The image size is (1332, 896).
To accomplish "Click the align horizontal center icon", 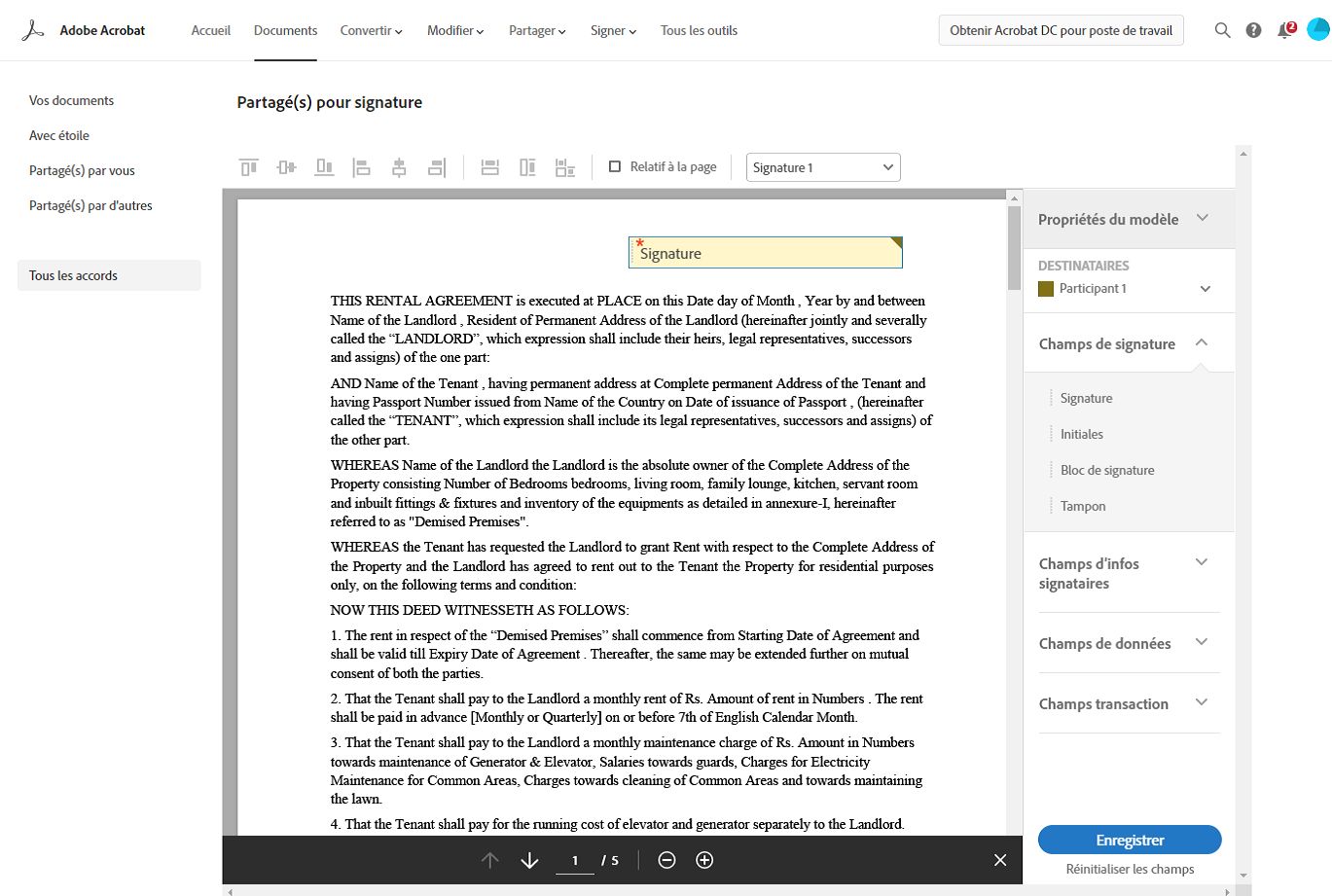I will click(x=399, y=167).
